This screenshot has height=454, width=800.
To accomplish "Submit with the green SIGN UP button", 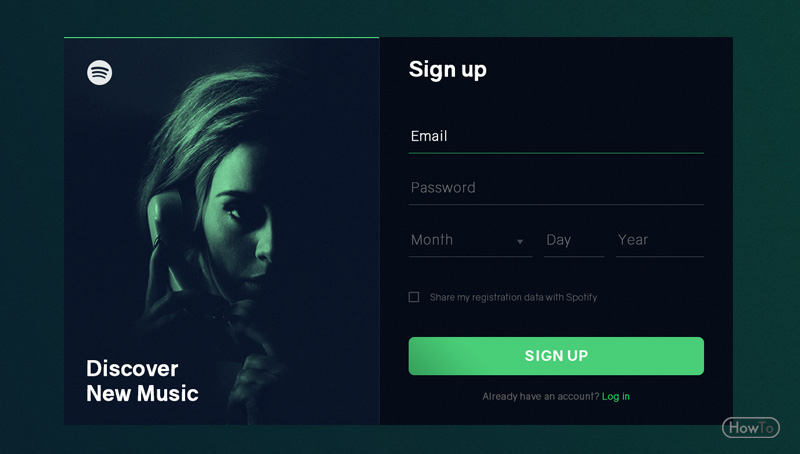I will [556, 356].
